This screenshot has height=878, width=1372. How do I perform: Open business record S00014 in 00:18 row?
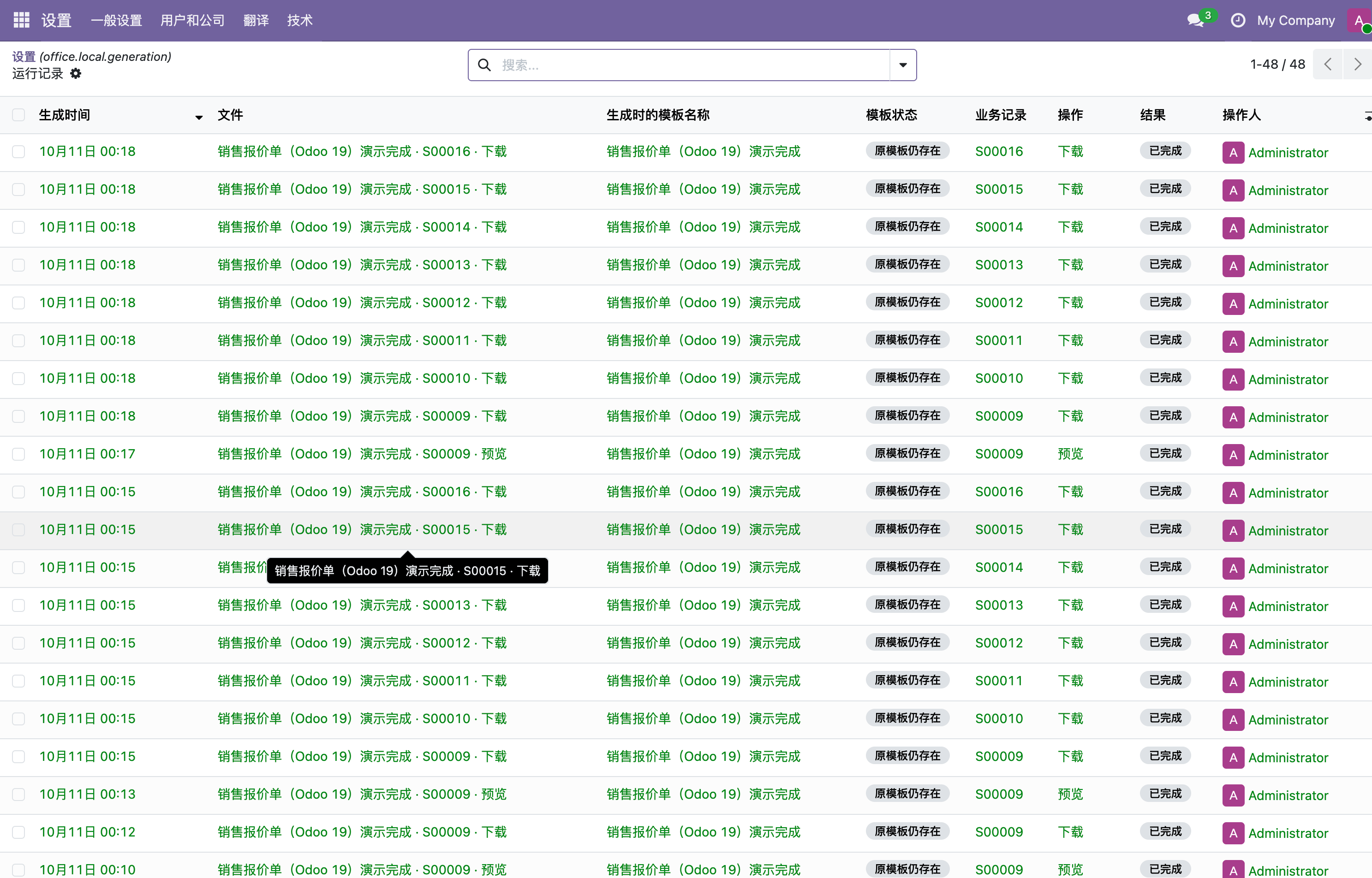(998, 227)
